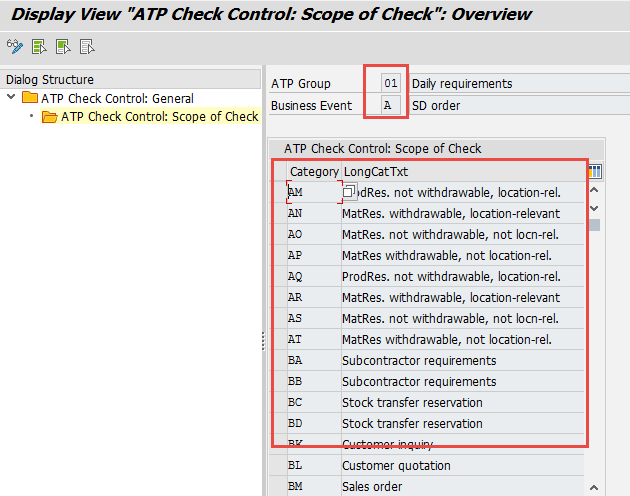Click the ATP Check Control: General folder icon
The width and height of the screenshot is (630, 496).
(x=30, y=98)
